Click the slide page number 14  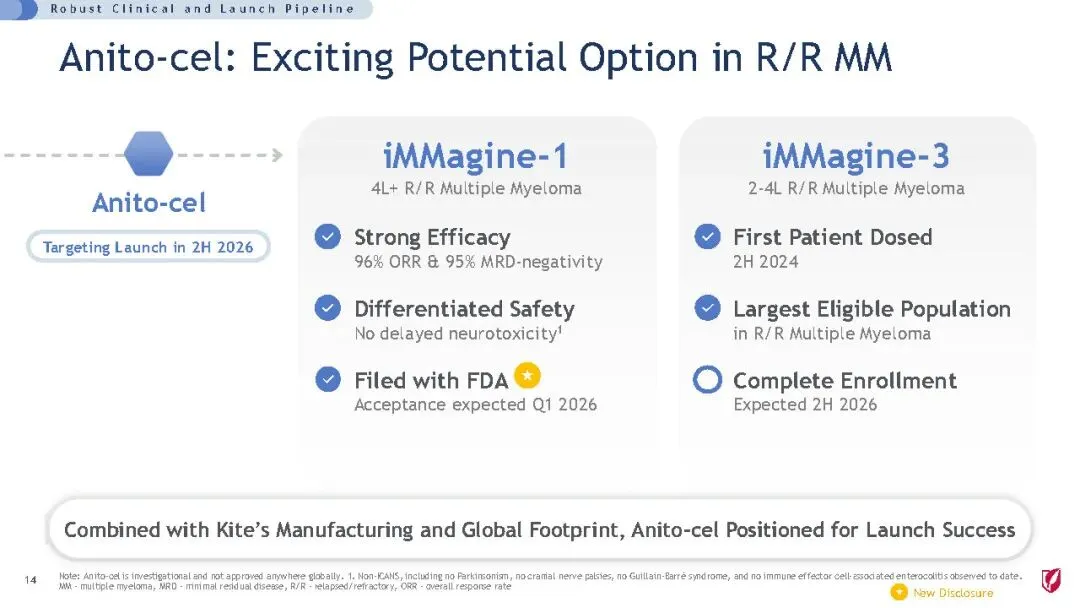(30, 580)
